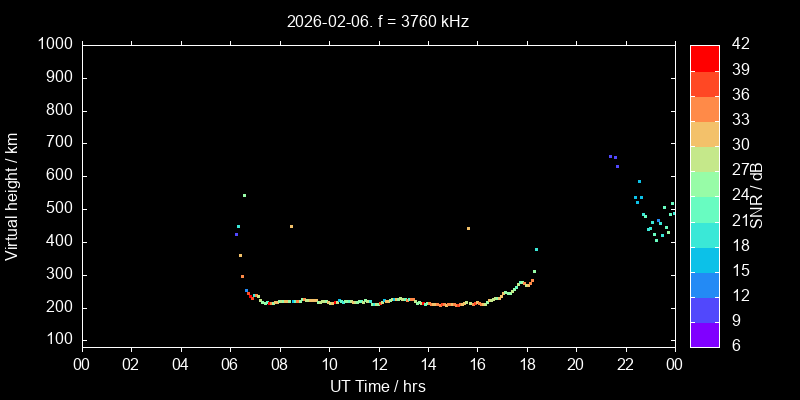
Task: Click the 06 tick label on time axis
Action: (230, 365)
